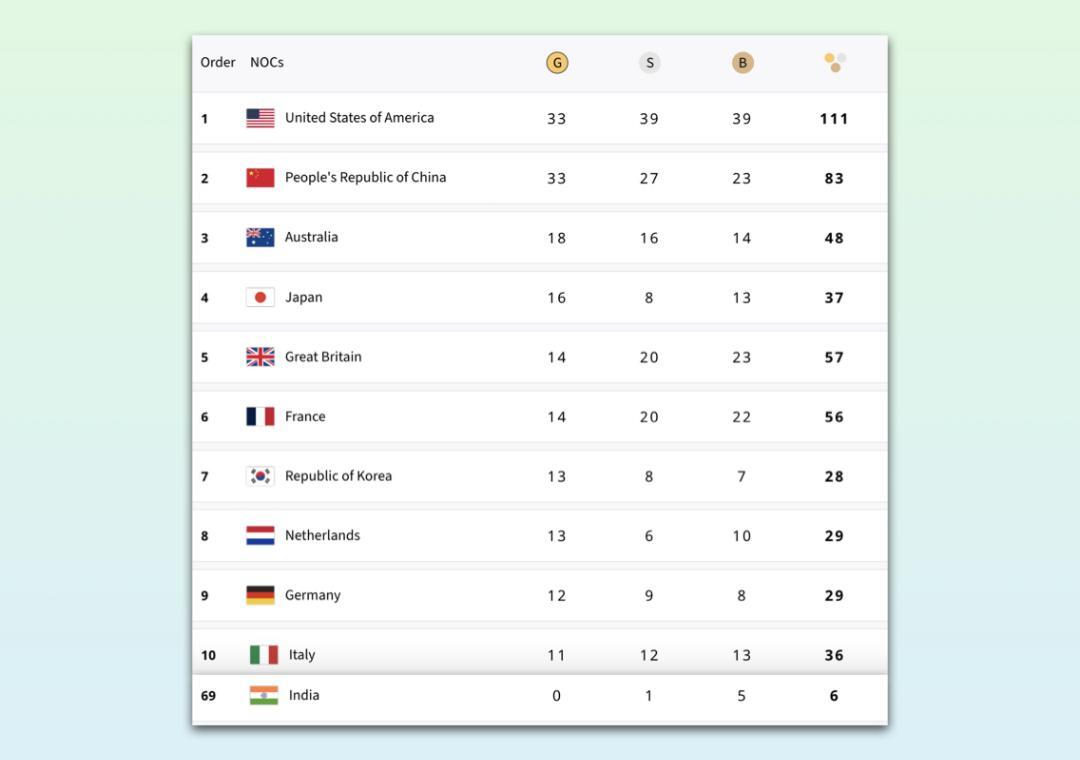Click the Australia flag icon

coord(260,237)
